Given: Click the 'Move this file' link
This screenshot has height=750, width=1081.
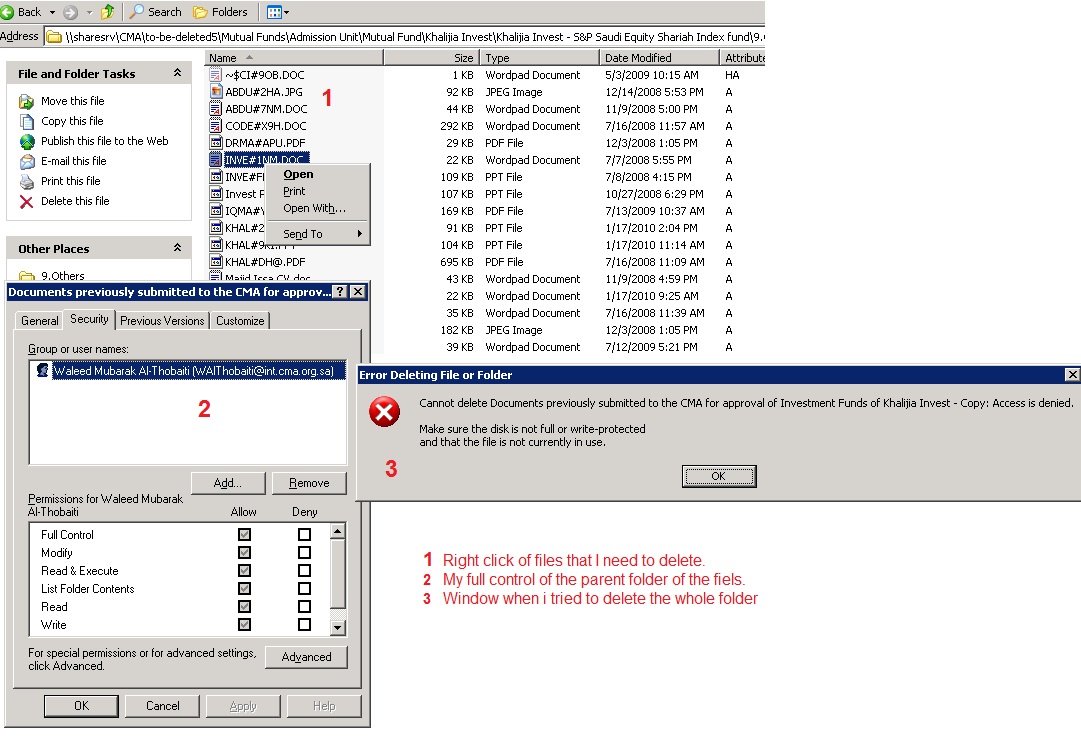Looking at the screenshot, I should tap(72, 101).
